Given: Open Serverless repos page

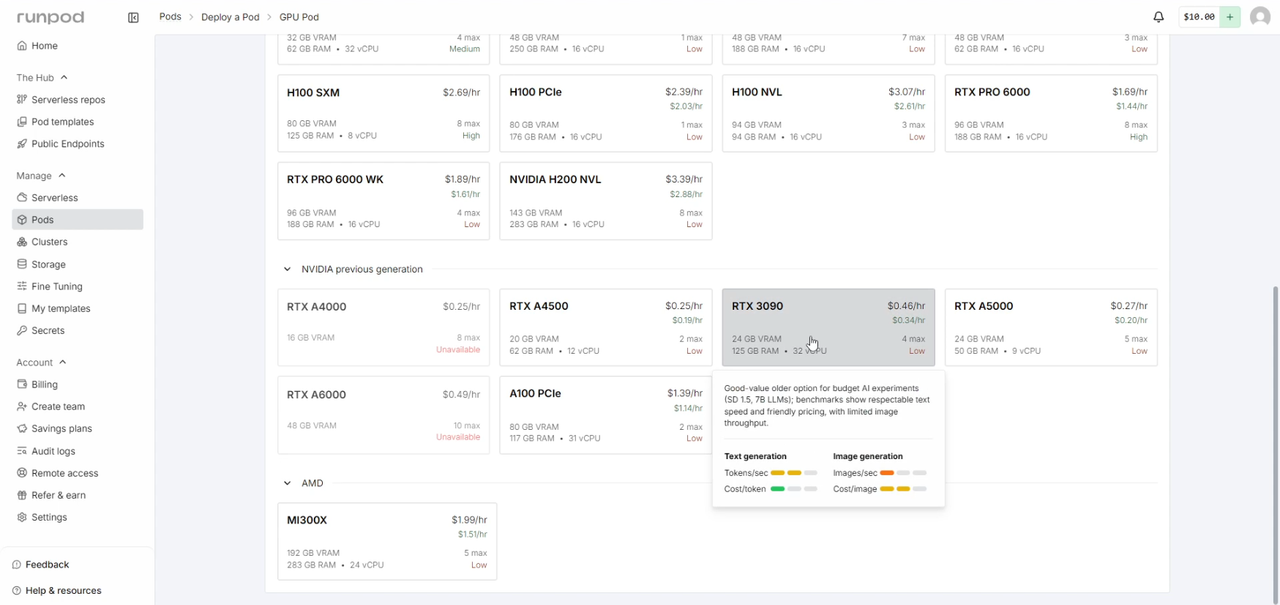Looking at the screenshot, I should [68, 100].
